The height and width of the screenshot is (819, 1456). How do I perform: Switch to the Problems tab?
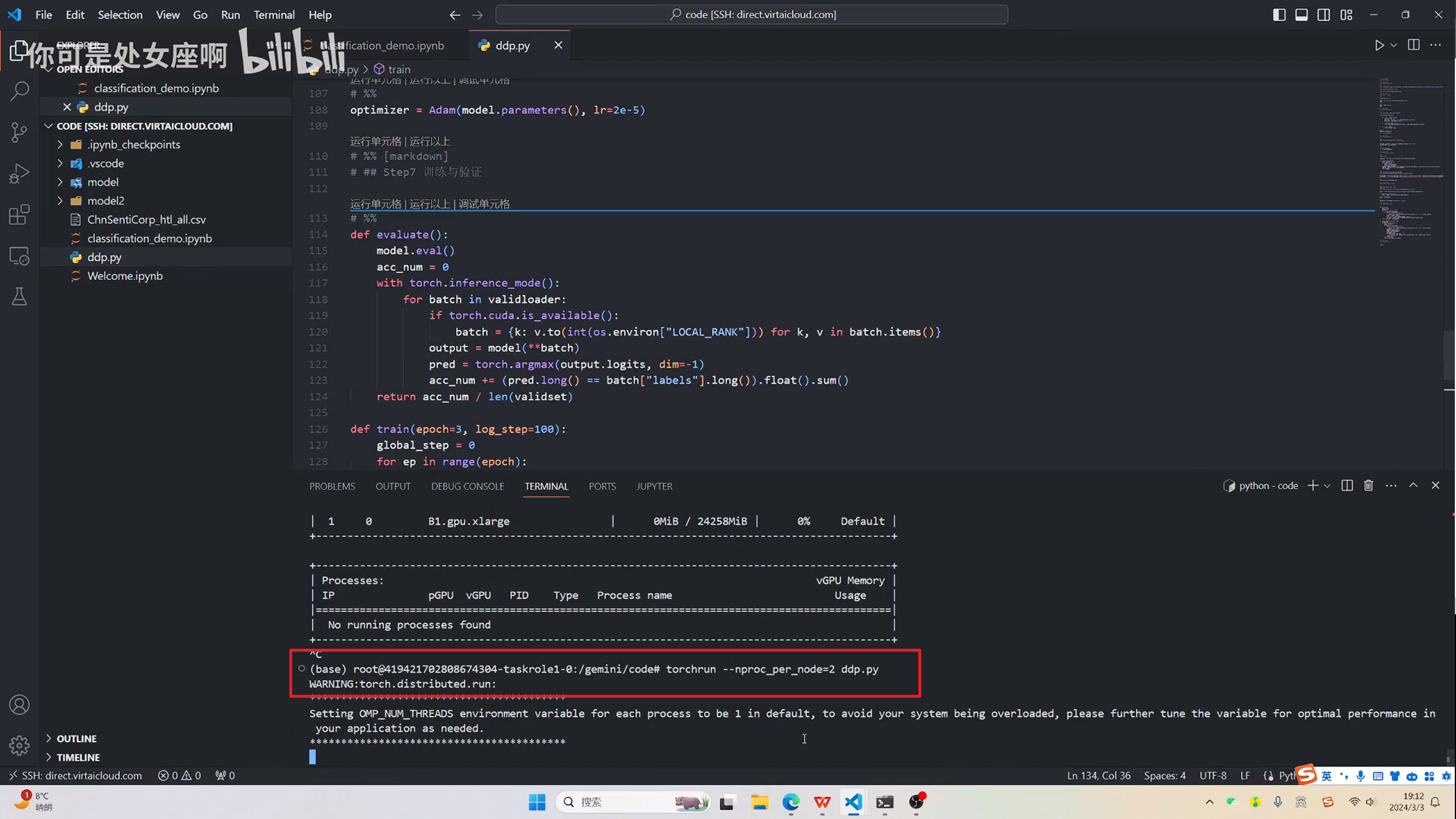pos(332,486)
